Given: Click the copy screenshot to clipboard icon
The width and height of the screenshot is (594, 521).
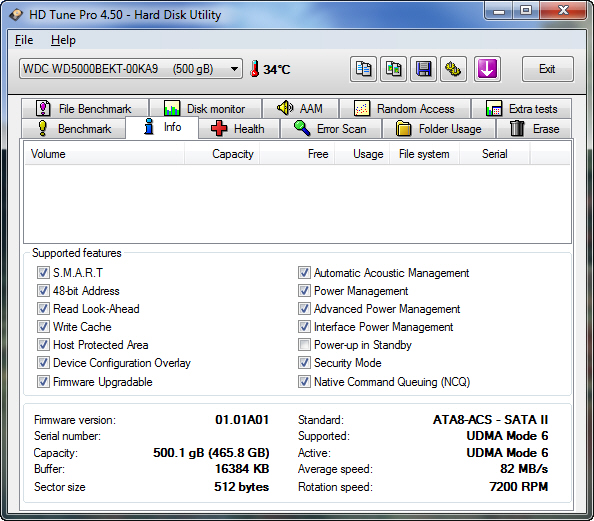Looking at the screenshot, I should pos(393,69).
